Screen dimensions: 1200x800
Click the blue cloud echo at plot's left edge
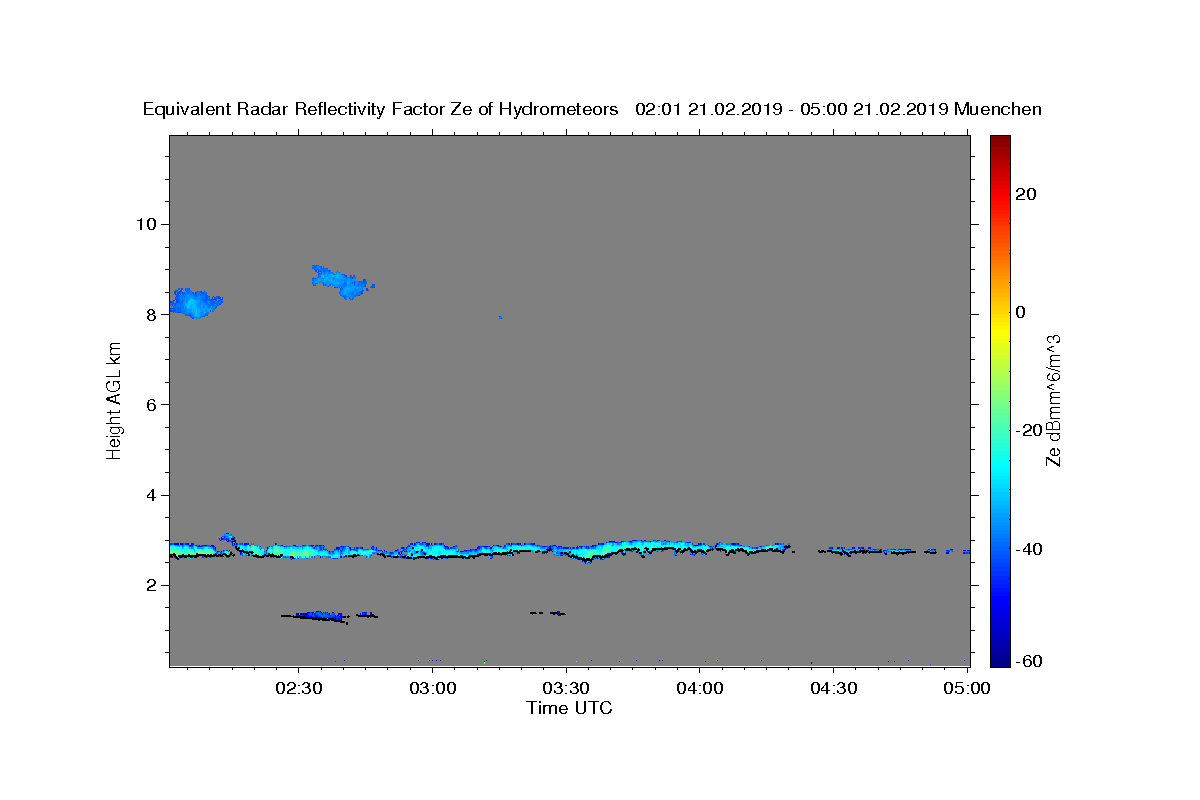tap(195, 303)
